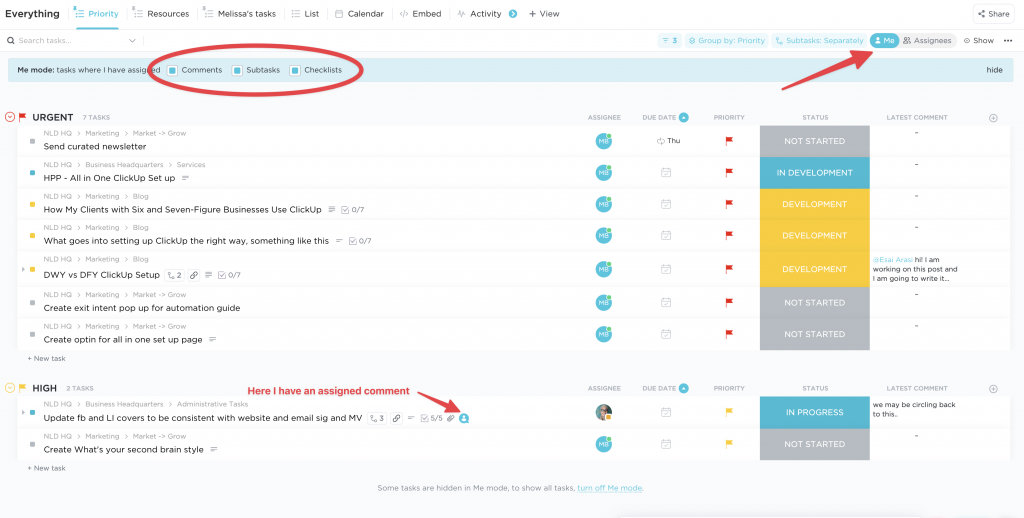Open the subtask count badge on DWY vs DFY

pos(173,275)
